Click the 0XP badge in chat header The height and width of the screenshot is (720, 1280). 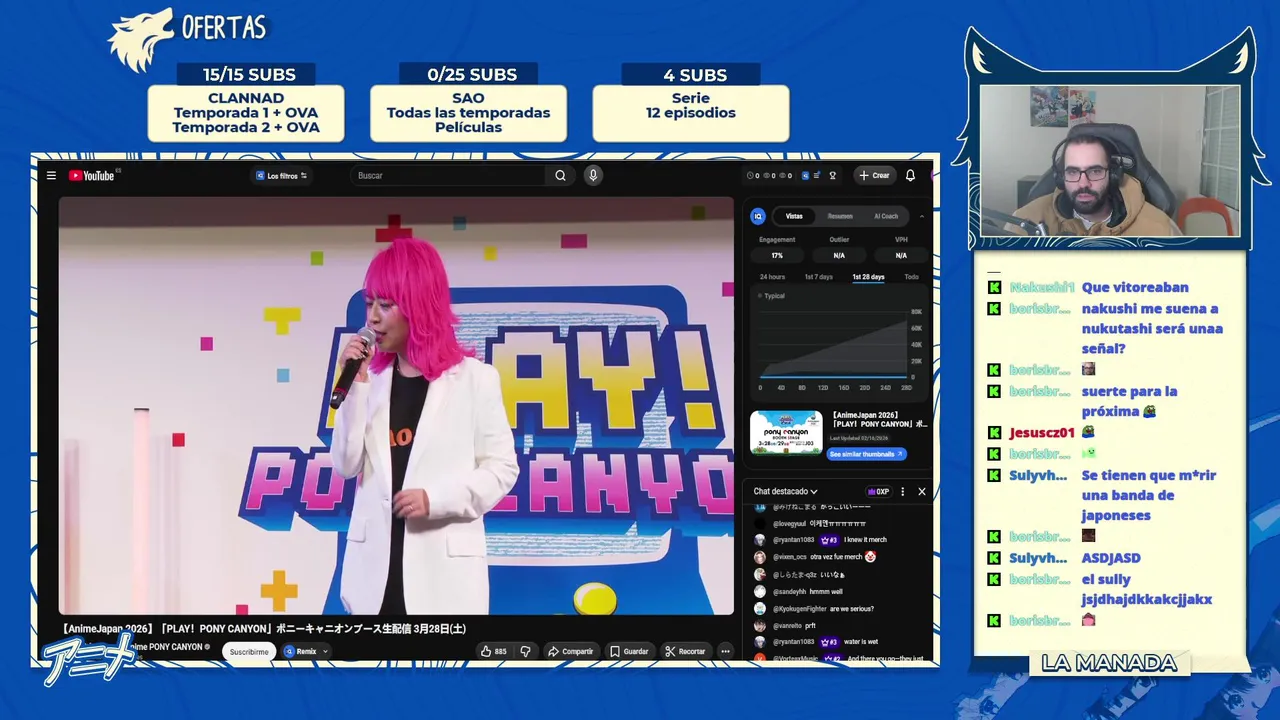point(879,492)
